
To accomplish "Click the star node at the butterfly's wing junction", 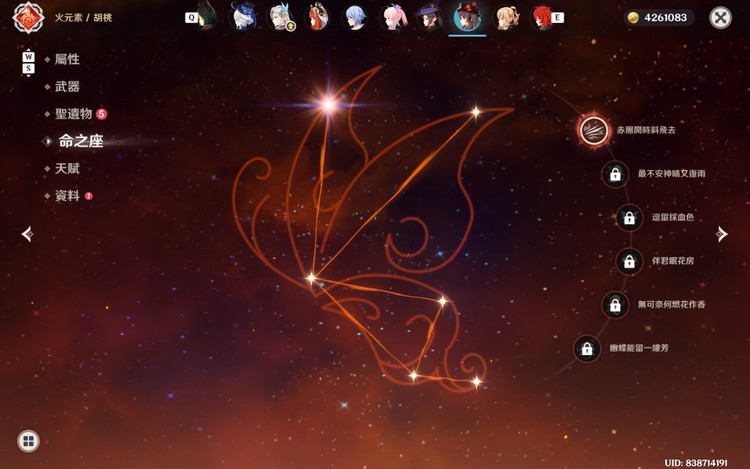I will 311,278.
